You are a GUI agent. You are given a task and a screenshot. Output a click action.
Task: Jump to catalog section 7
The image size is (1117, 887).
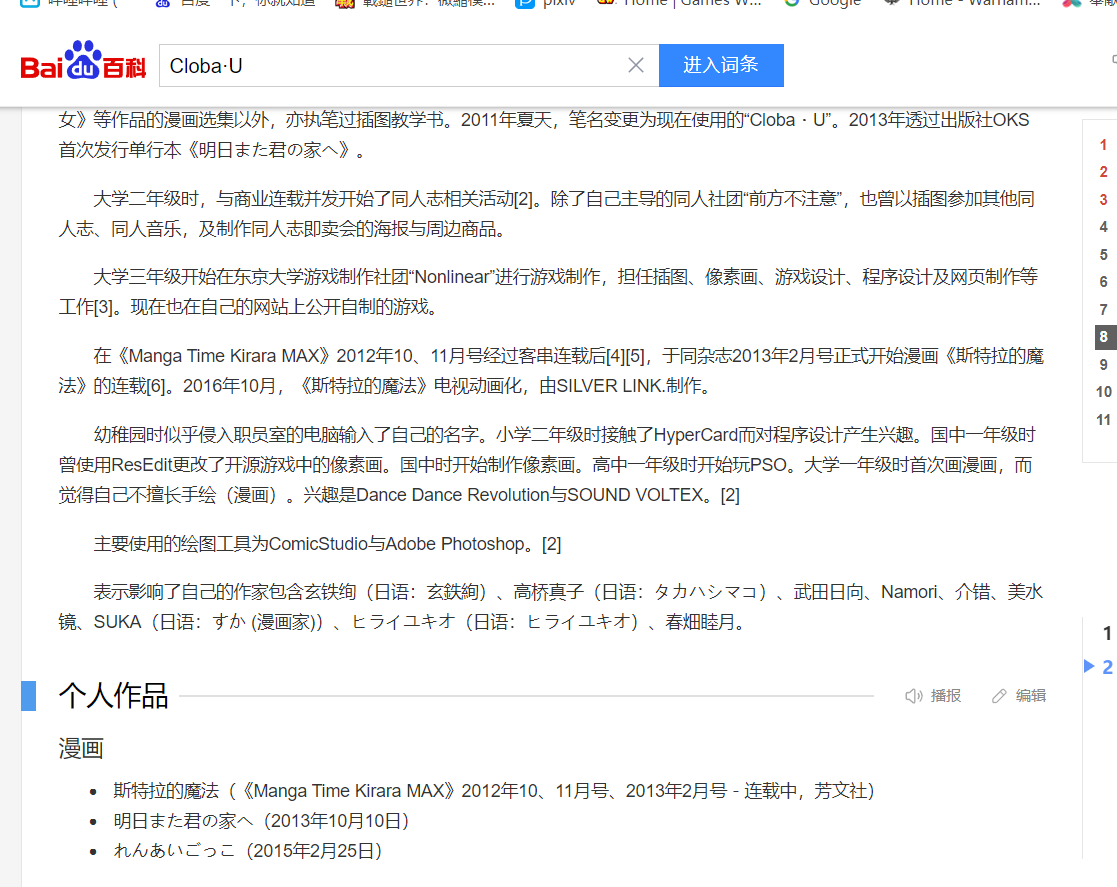[x=1103, y=310]
